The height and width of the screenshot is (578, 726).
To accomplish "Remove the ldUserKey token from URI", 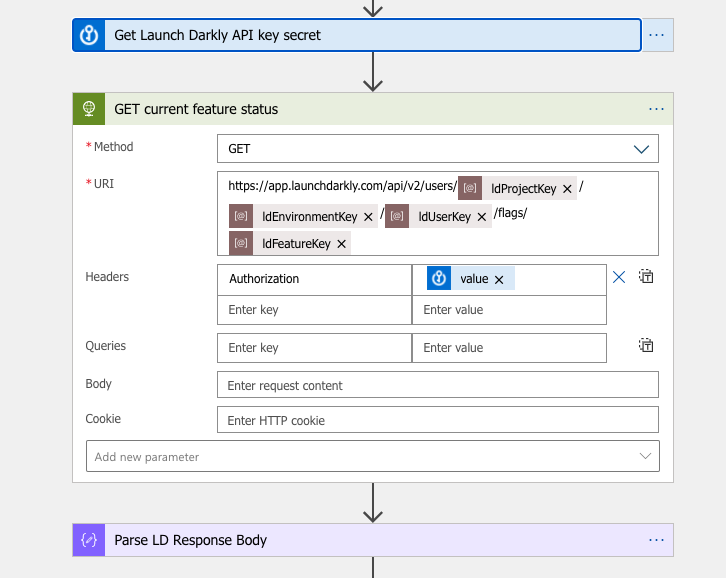I will click(x=482, y=217).
